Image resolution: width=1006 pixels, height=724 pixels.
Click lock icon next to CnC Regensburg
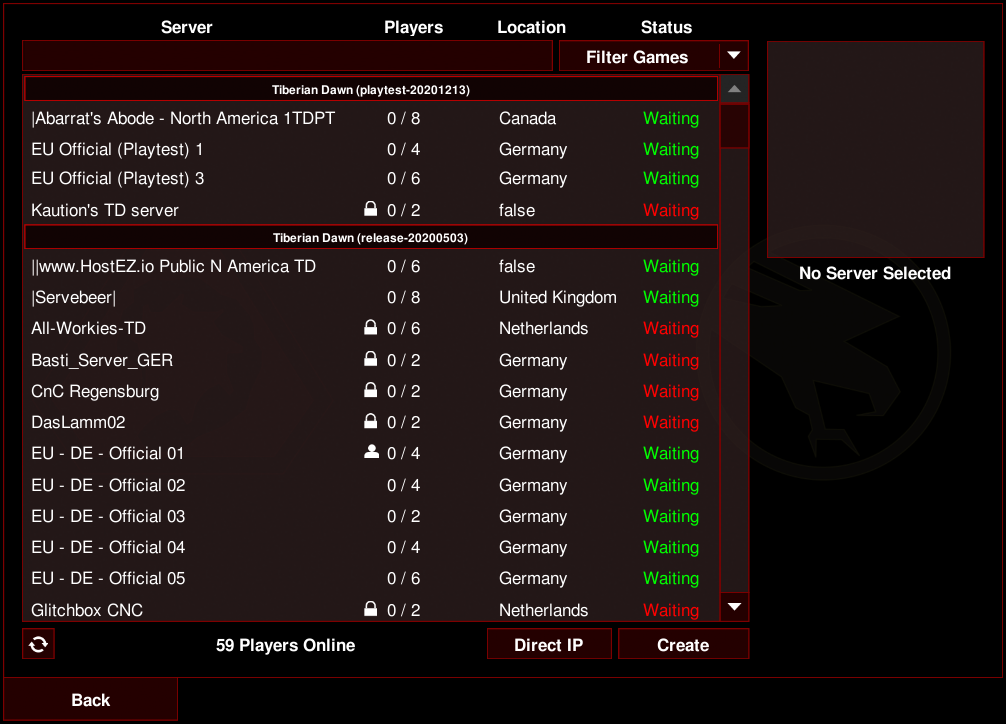pyautogui.click(x=371, y=390)
